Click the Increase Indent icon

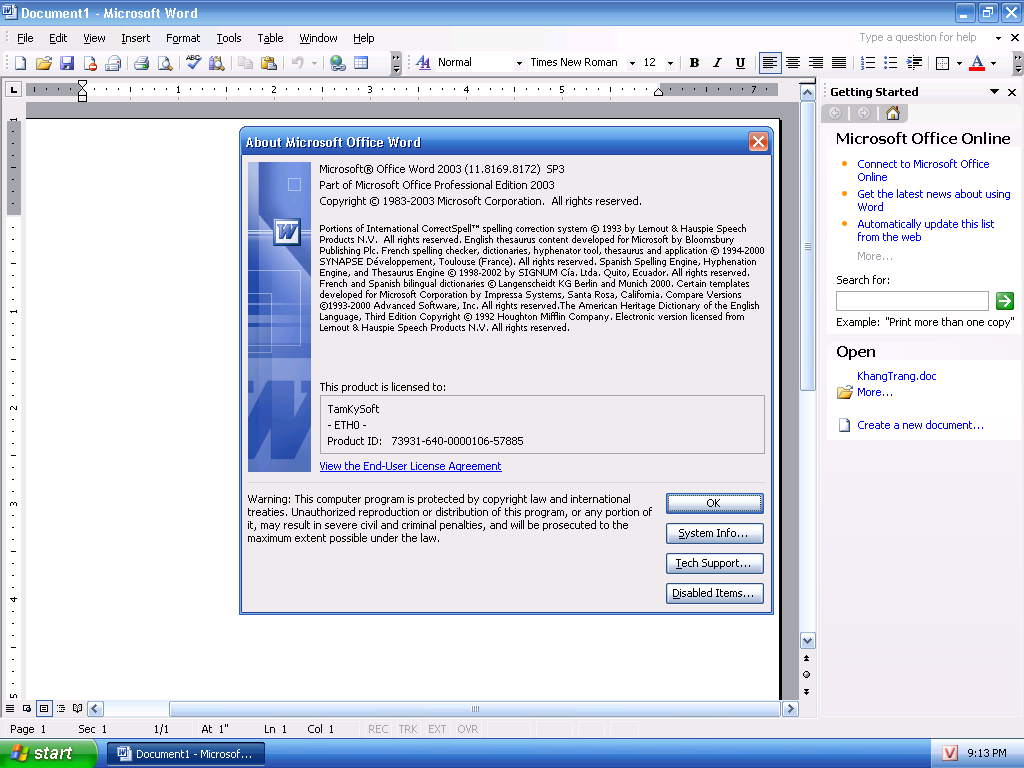point(914,63)
